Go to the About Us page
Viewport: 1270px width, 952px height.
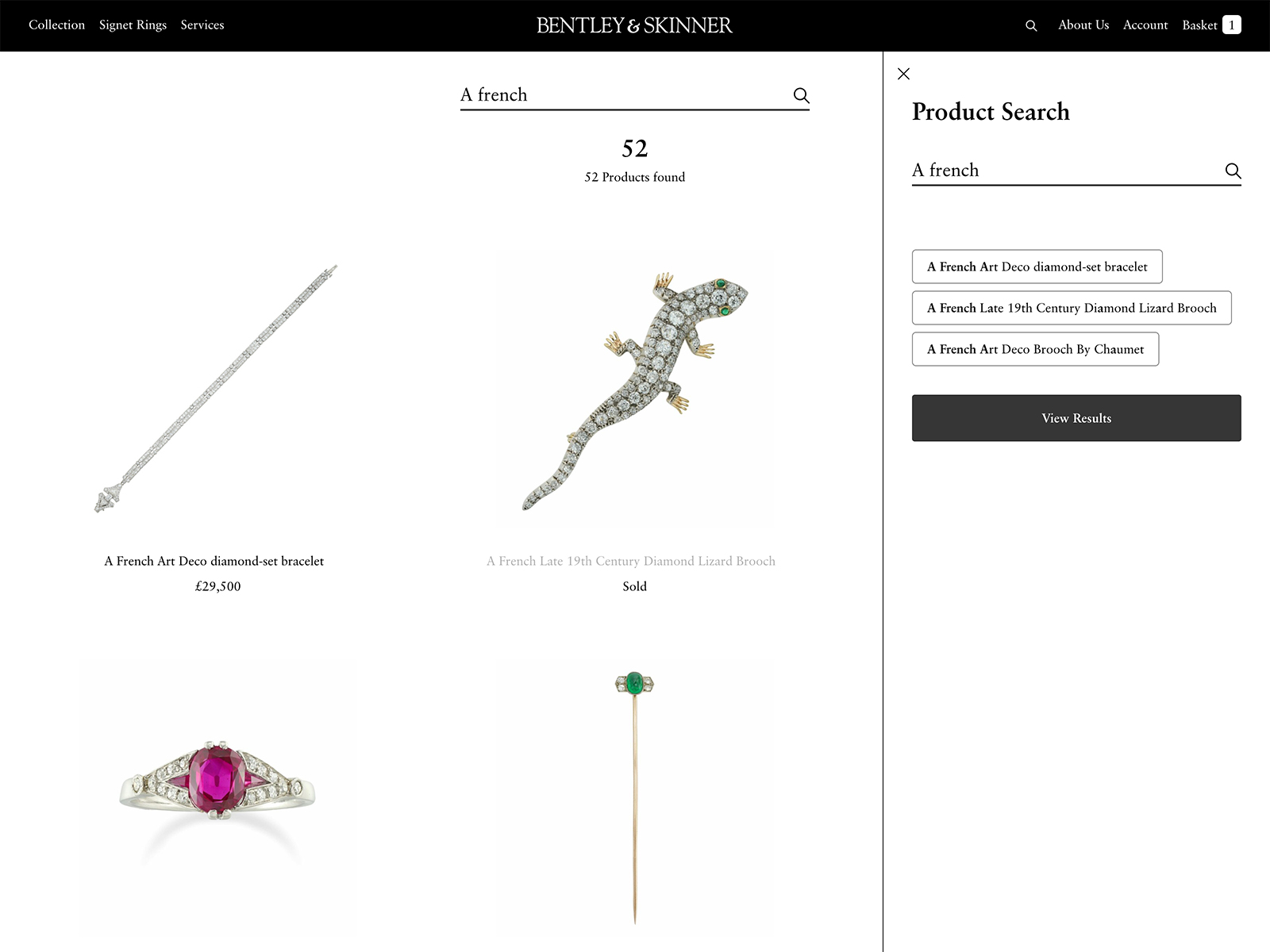pos(1083,25)
